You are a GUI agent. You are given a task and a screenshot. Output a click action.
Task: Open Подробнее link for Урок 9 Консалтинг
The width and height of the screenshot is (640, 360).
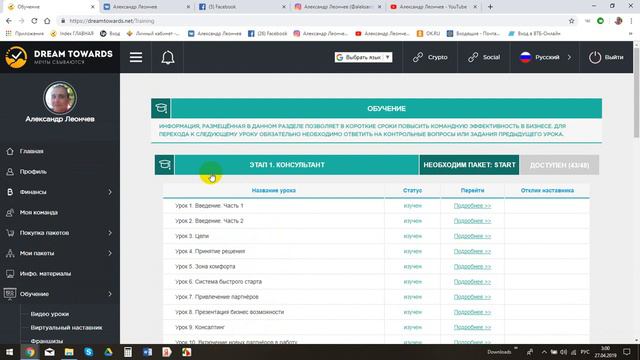tap(472, 327)
